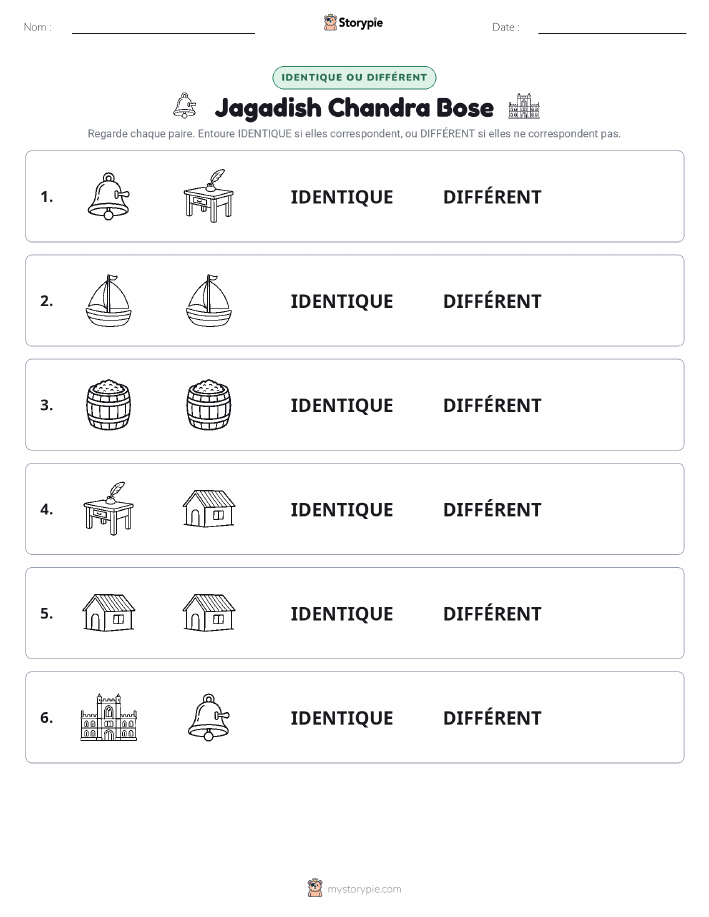Click the bell icon in row 6

pyautogui.click(x=209, y=717)
